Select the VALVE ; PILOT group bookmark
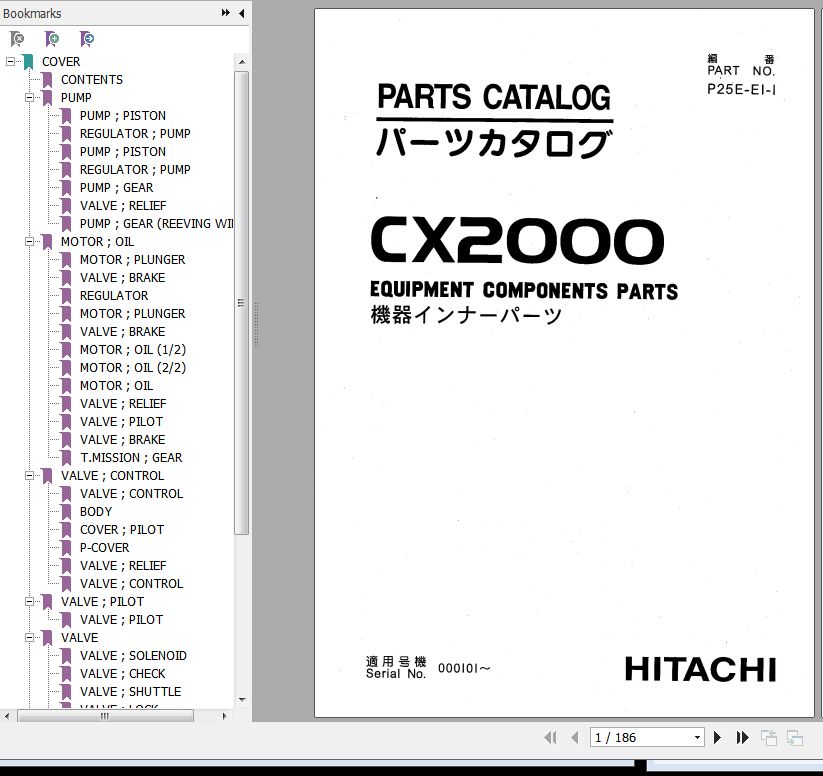The image size is (823, 776). click(x=102, y=602)
